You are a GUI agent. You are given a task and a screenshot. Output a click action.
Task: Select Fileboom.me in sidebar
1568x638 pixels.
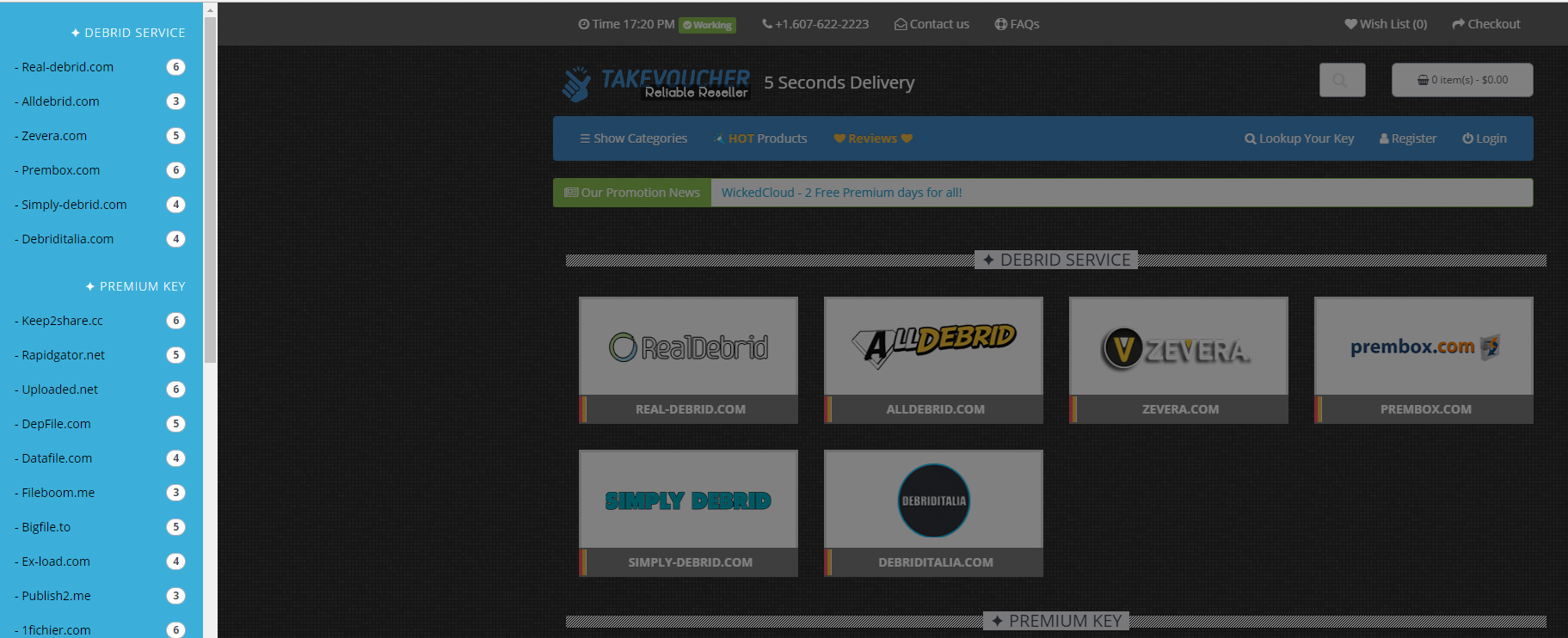[x=58, y=493]
